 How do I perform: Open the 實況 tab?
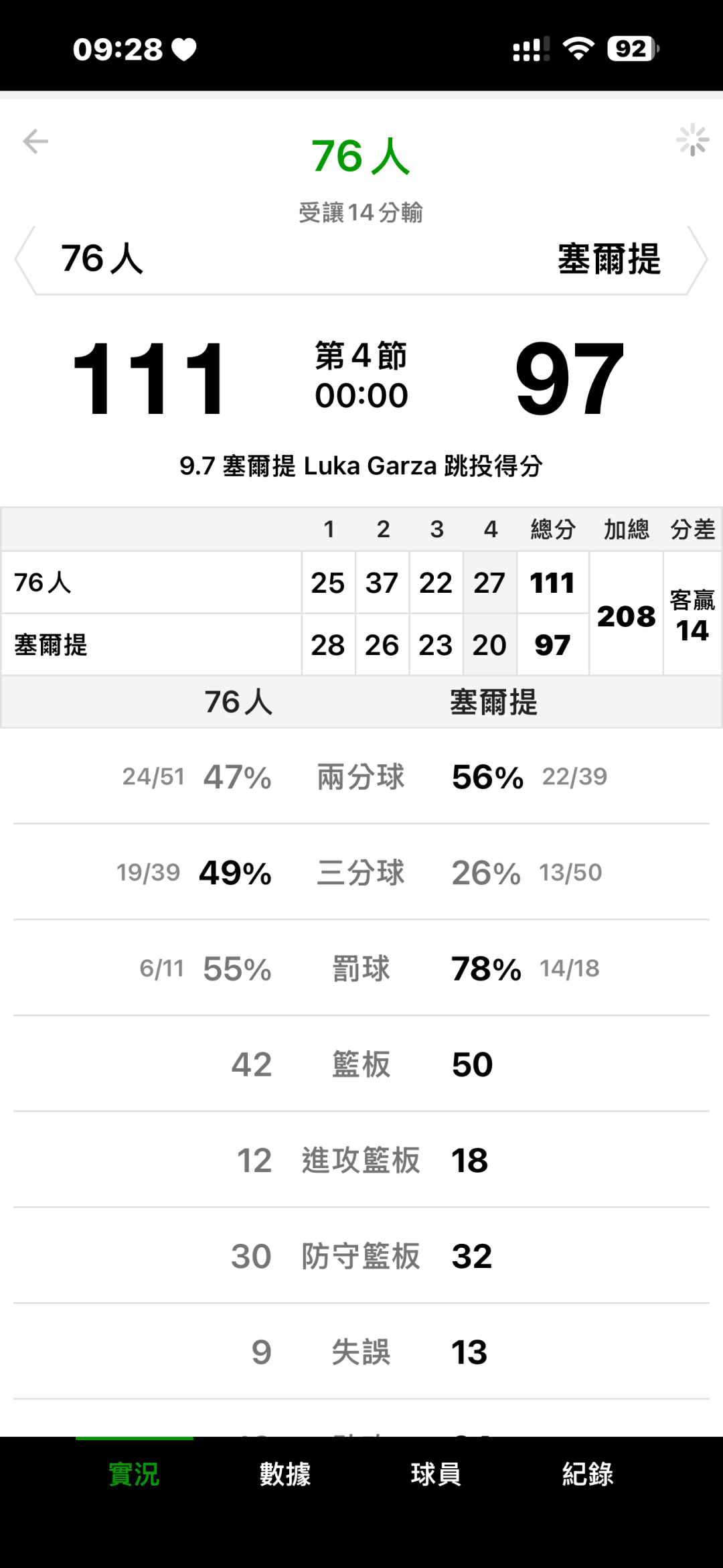coord(134,1474)
